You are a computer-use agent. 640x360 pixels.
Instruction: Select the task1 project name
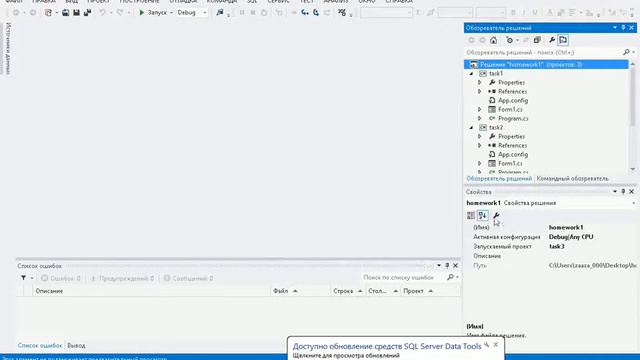click(x=496, y=73)
